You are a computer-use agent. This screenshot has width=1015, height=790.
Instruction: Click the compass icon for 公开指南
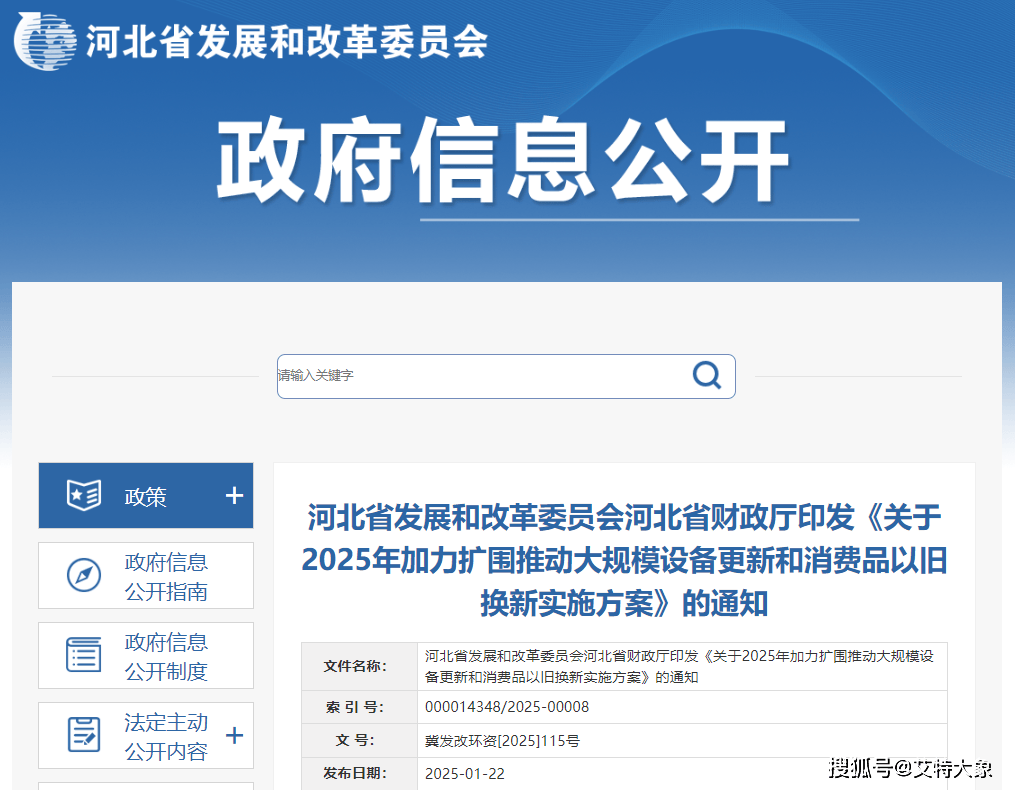(x=84, y=575)
